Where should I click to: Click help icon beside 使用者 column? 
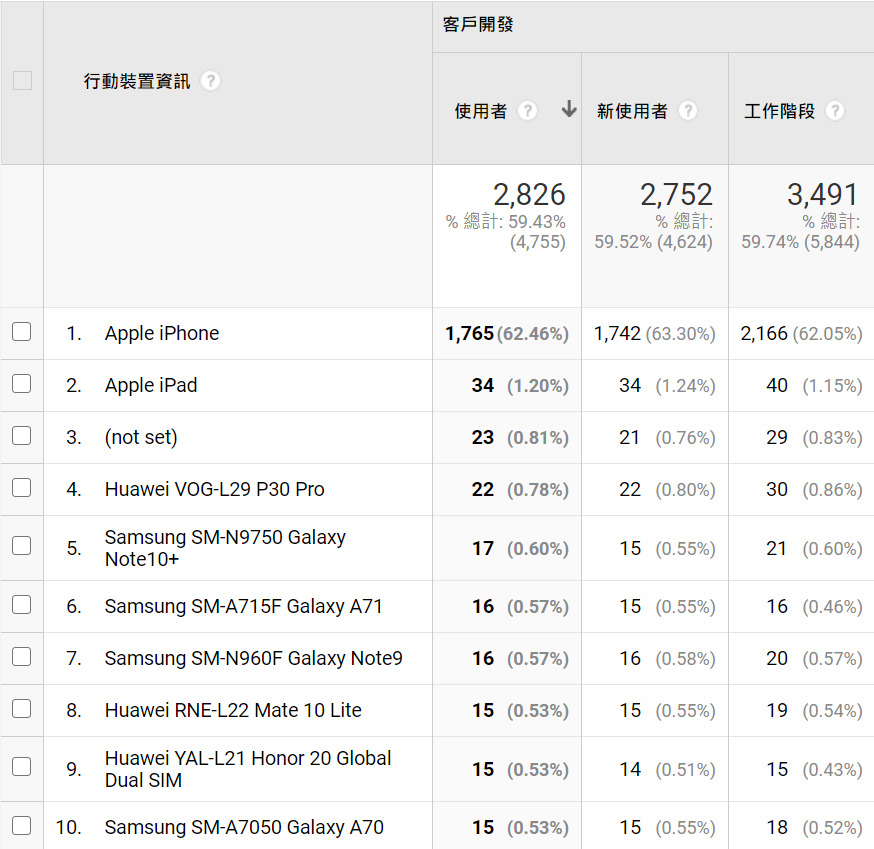tap(527, 111)
